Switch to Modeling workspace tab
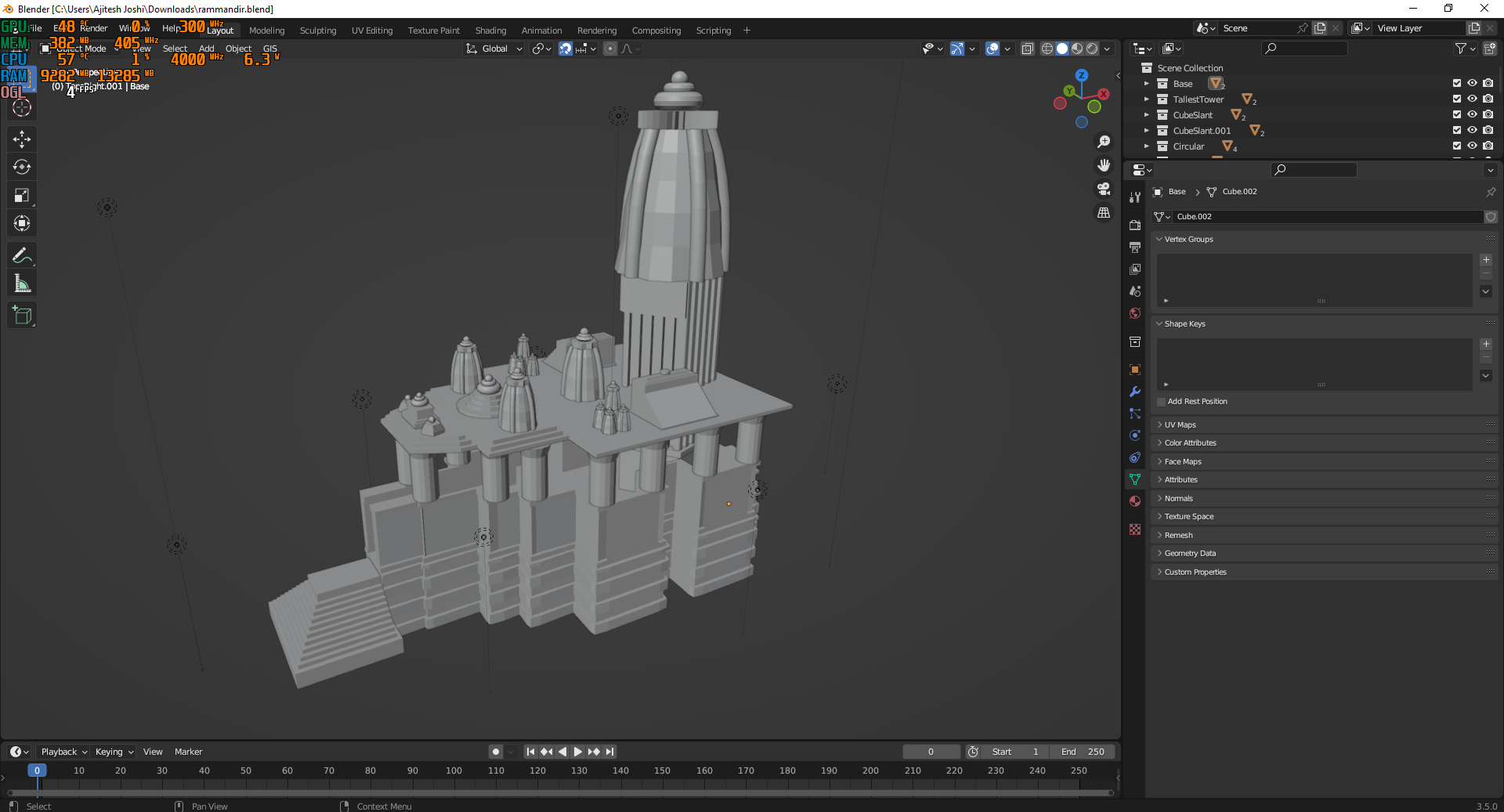 pyautogui.click(x=267, y=31)
